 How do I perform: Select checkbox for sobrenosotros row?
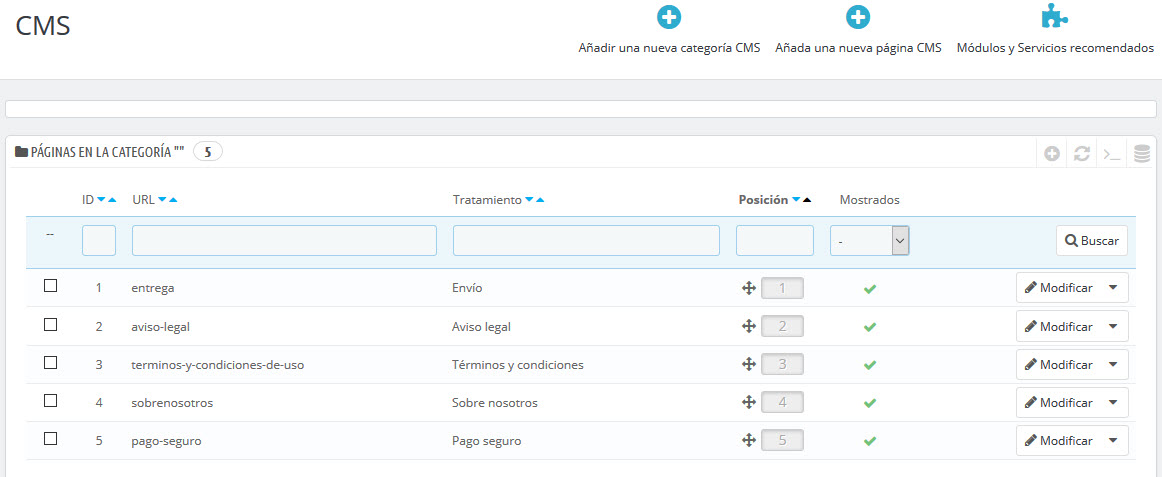50,400
